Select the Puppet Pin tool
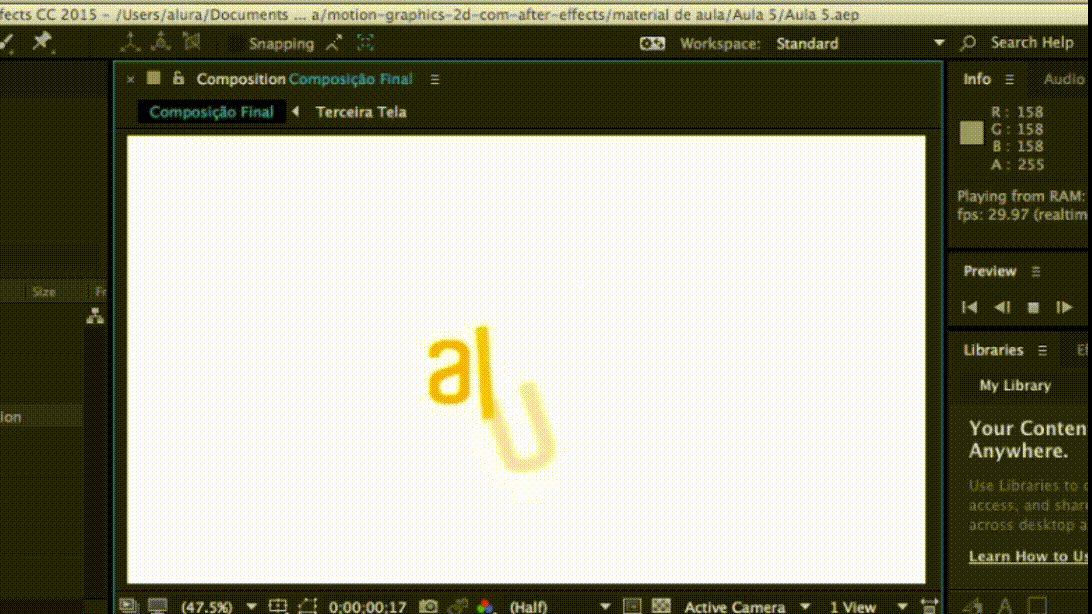The width and height of the screenshot is (1092, 614). [x=41, y=42]
